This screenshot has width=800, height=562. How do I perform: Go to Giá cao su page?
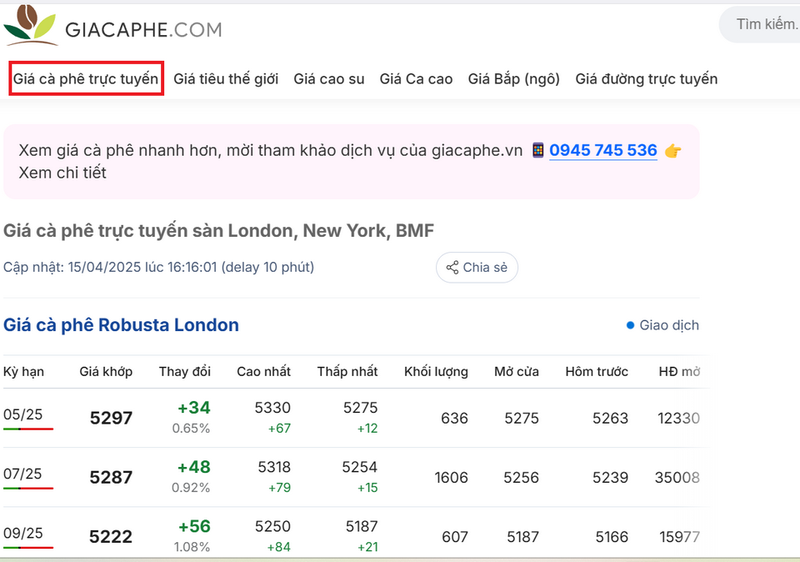[x=329, y=79]
